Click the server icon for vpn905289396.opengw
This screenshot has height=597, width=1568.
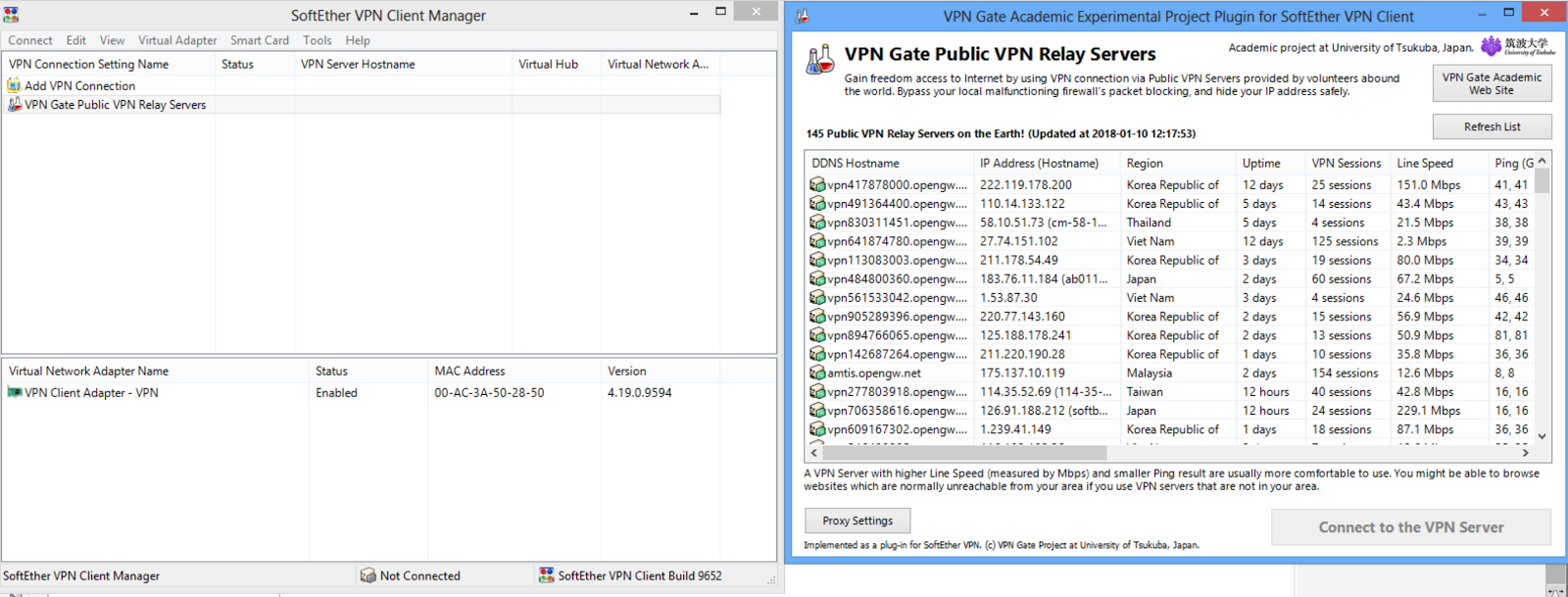tap(816, 316)
